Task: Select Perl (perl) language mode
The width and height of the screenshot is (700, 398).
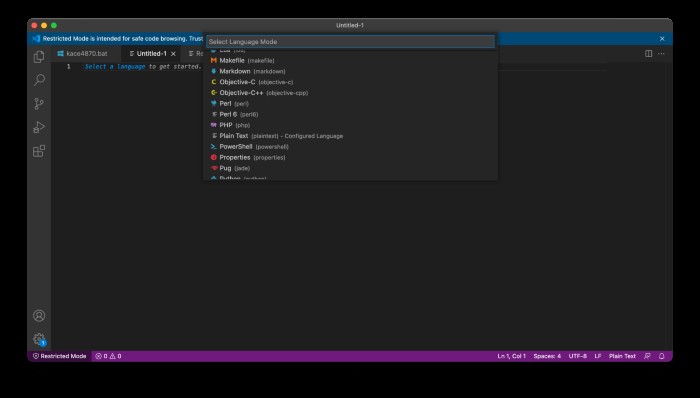Action: coord(350,104)
